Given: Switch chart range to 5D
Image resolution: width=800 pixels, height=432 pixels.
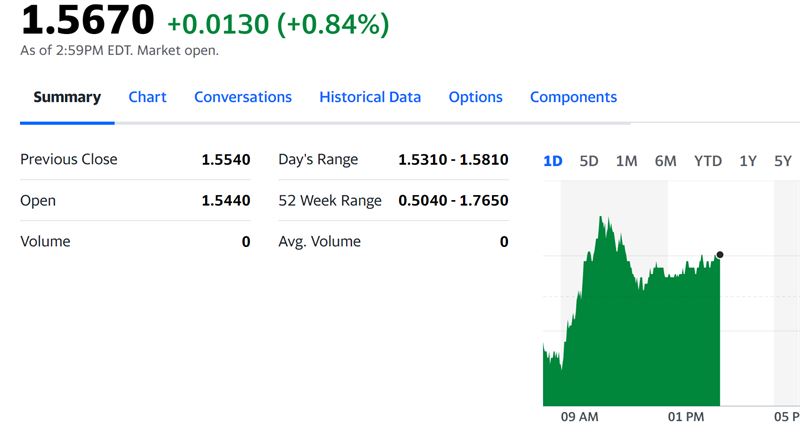Looking at the screenshot, I should (589, 161).
